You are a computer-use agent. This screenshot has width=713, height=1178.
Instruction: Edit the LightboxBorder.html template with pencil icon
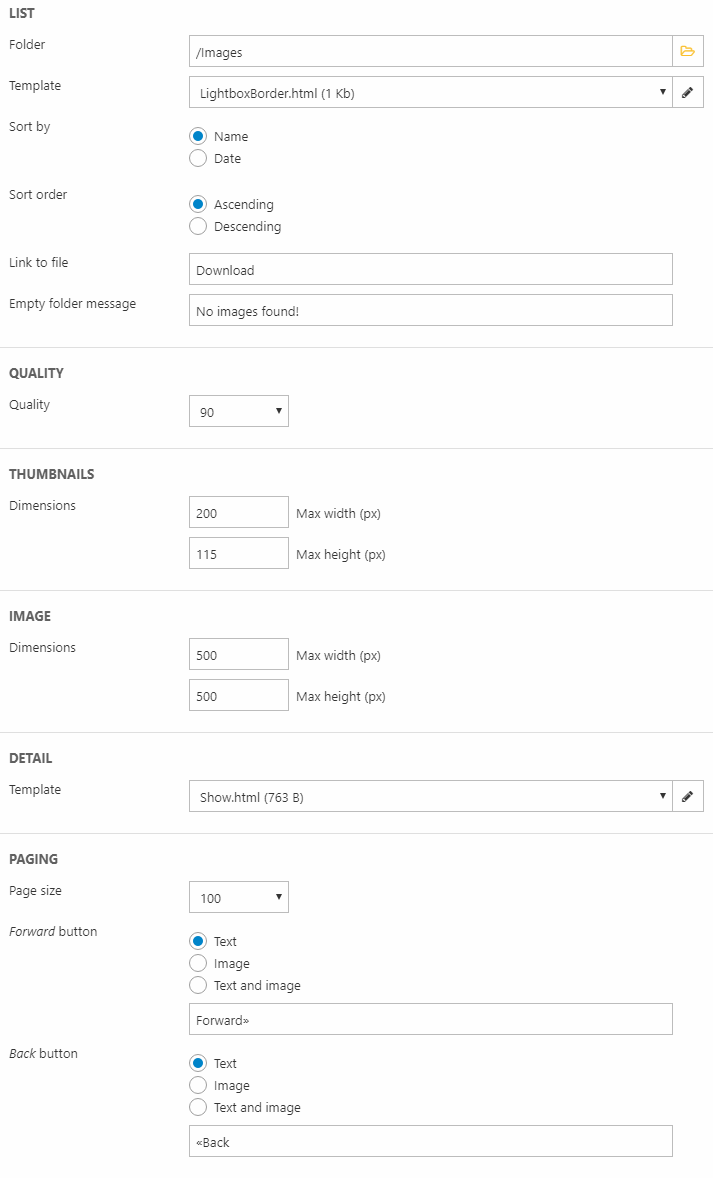click(687, 93)
